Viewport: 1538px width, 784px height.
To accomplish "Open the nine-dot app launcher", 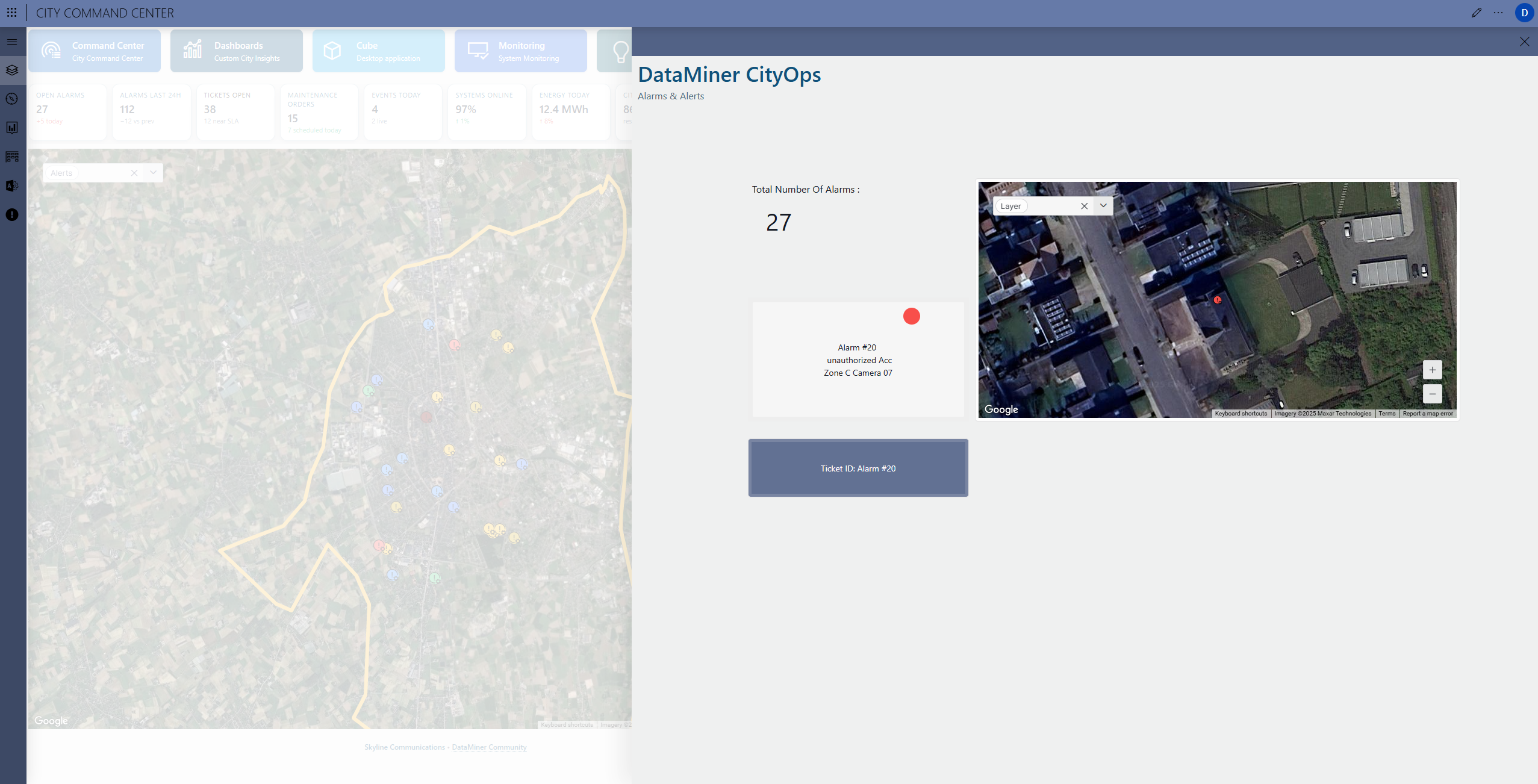I will [11, 13].
